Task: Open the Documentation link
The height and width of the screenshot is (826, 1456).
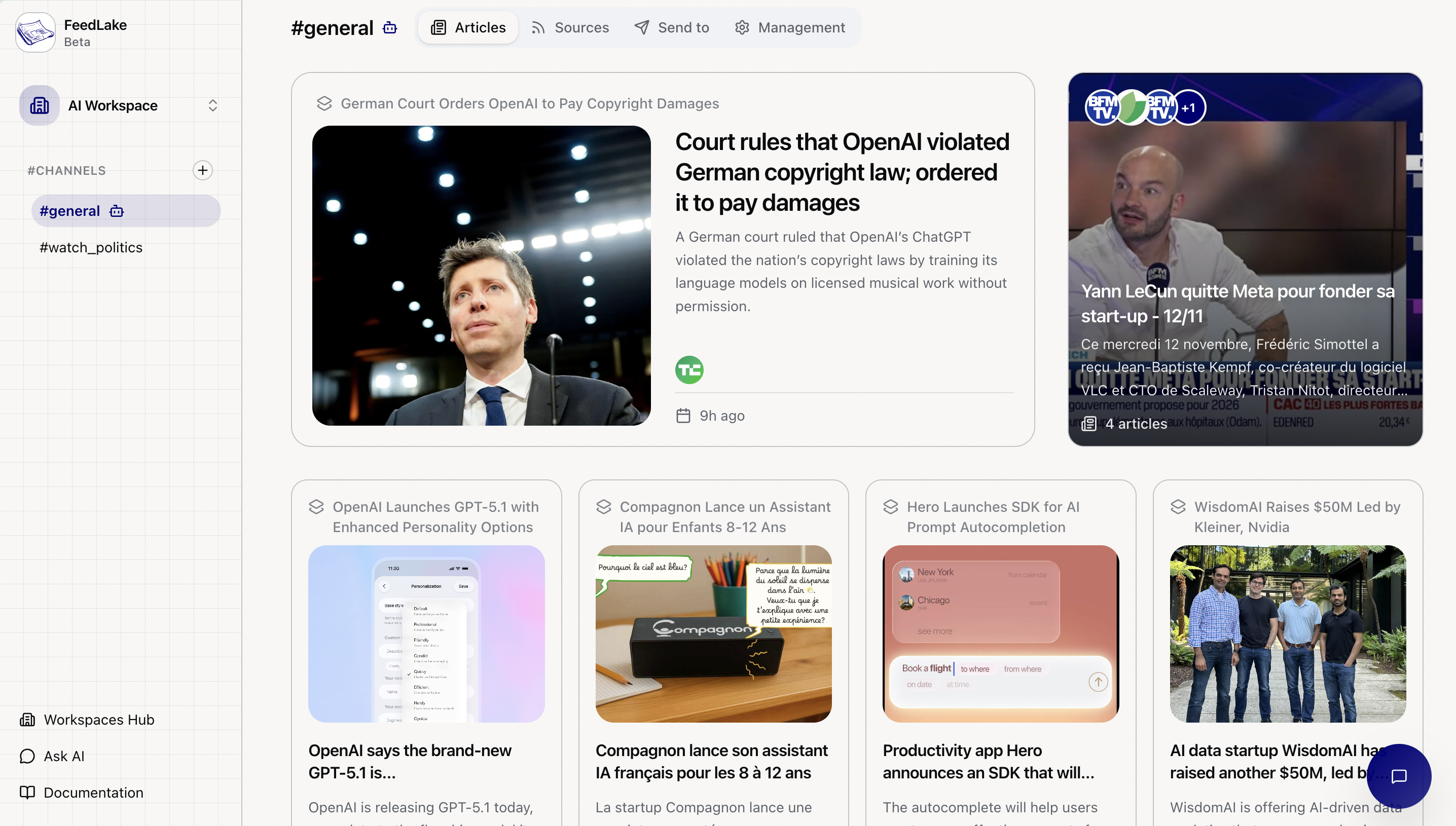Action: tap(81, 793)
